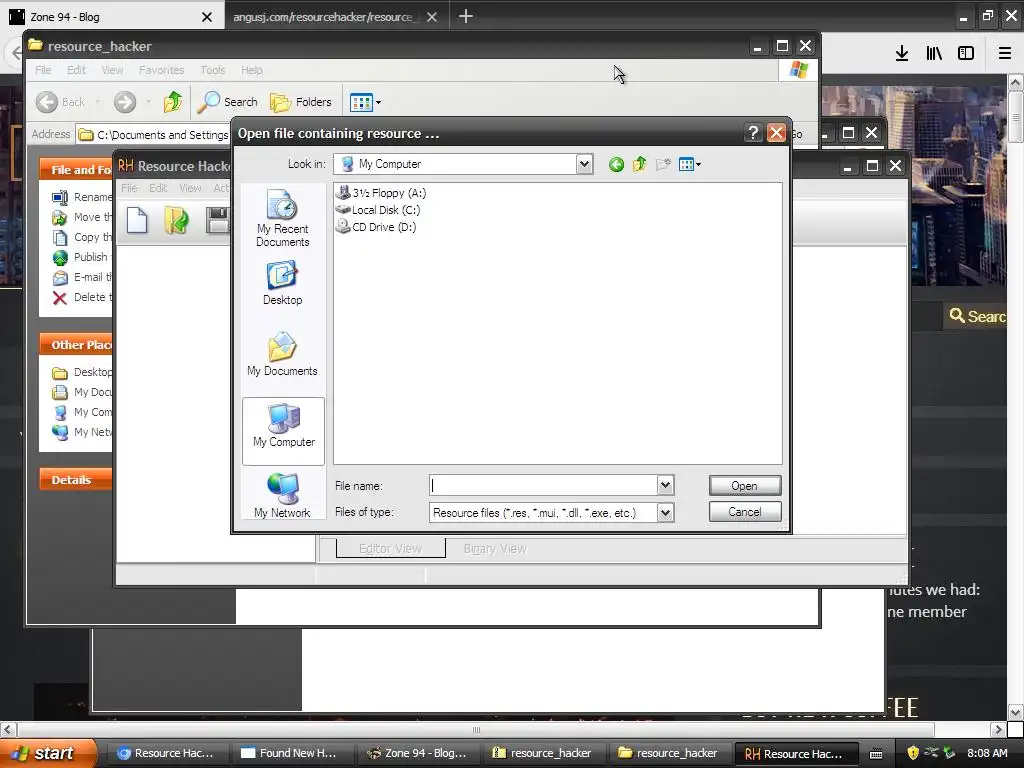This screenshot has width=1024, height=768.
Task: Expand the File name dropdown arrow
Action: point(665,485)
